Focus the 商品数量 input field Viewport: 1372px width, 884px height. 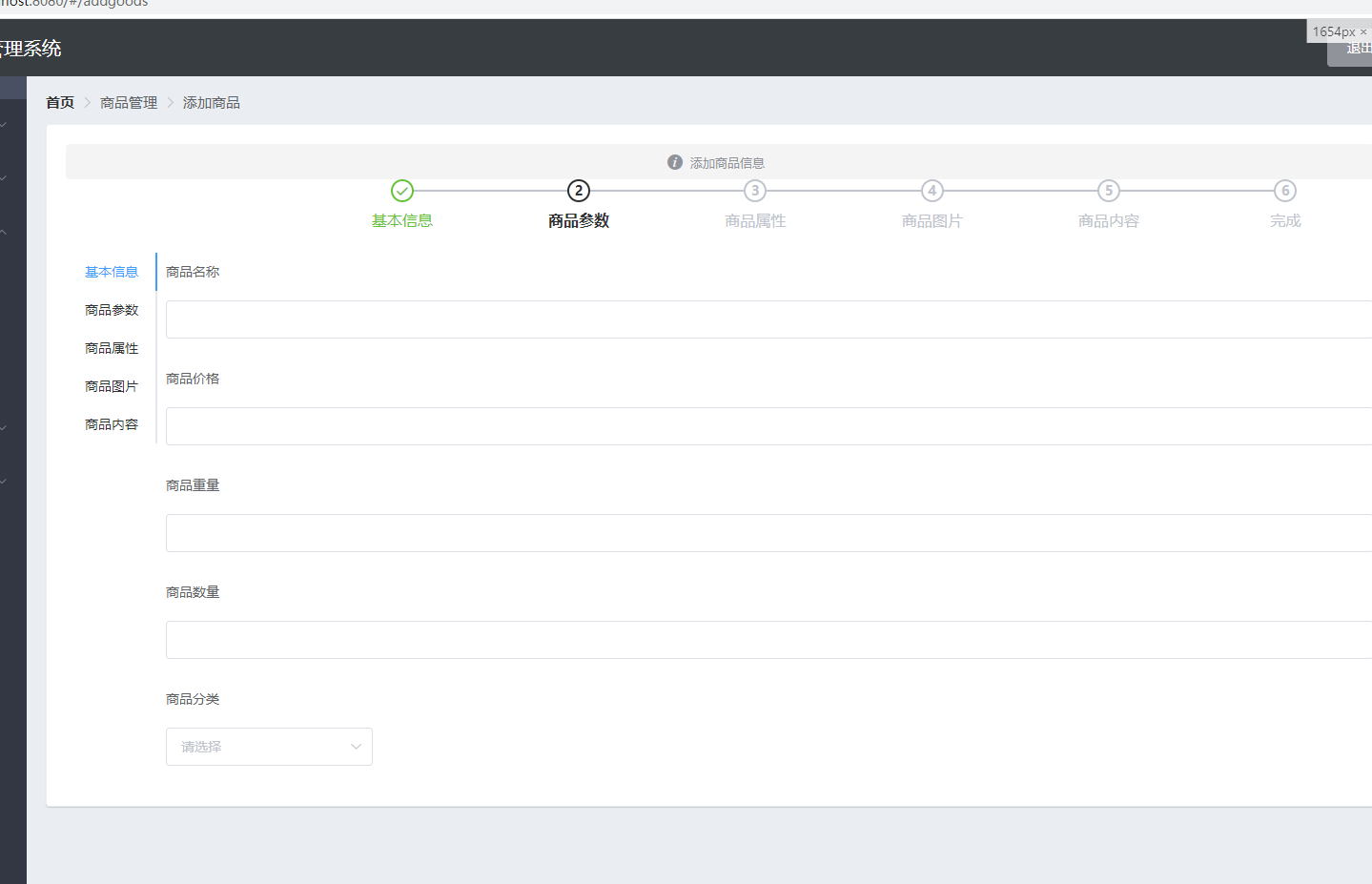point(768,640)
